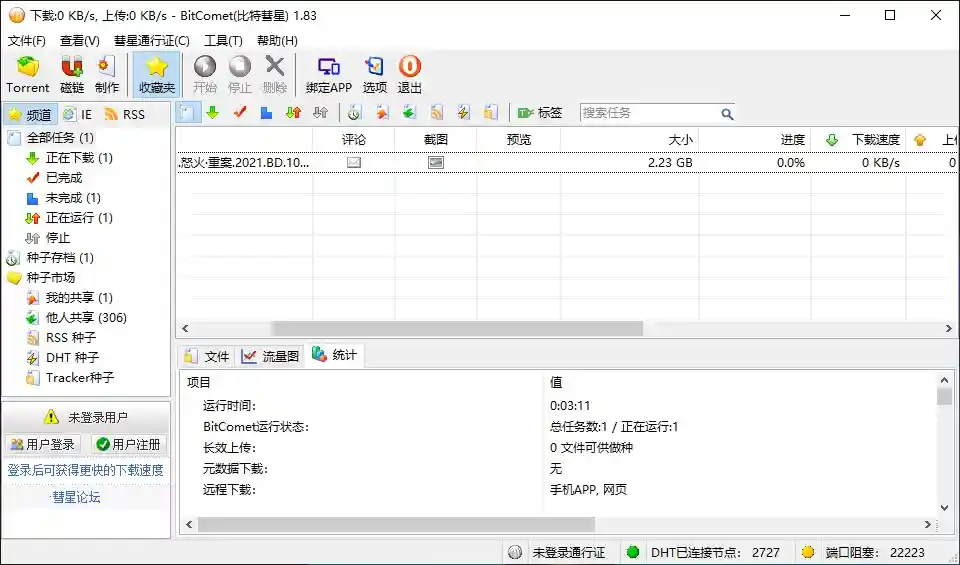Click 未登录通行证 in status bar
The width and height of the screenshot is (960, 565).
[x=568, y=552]
